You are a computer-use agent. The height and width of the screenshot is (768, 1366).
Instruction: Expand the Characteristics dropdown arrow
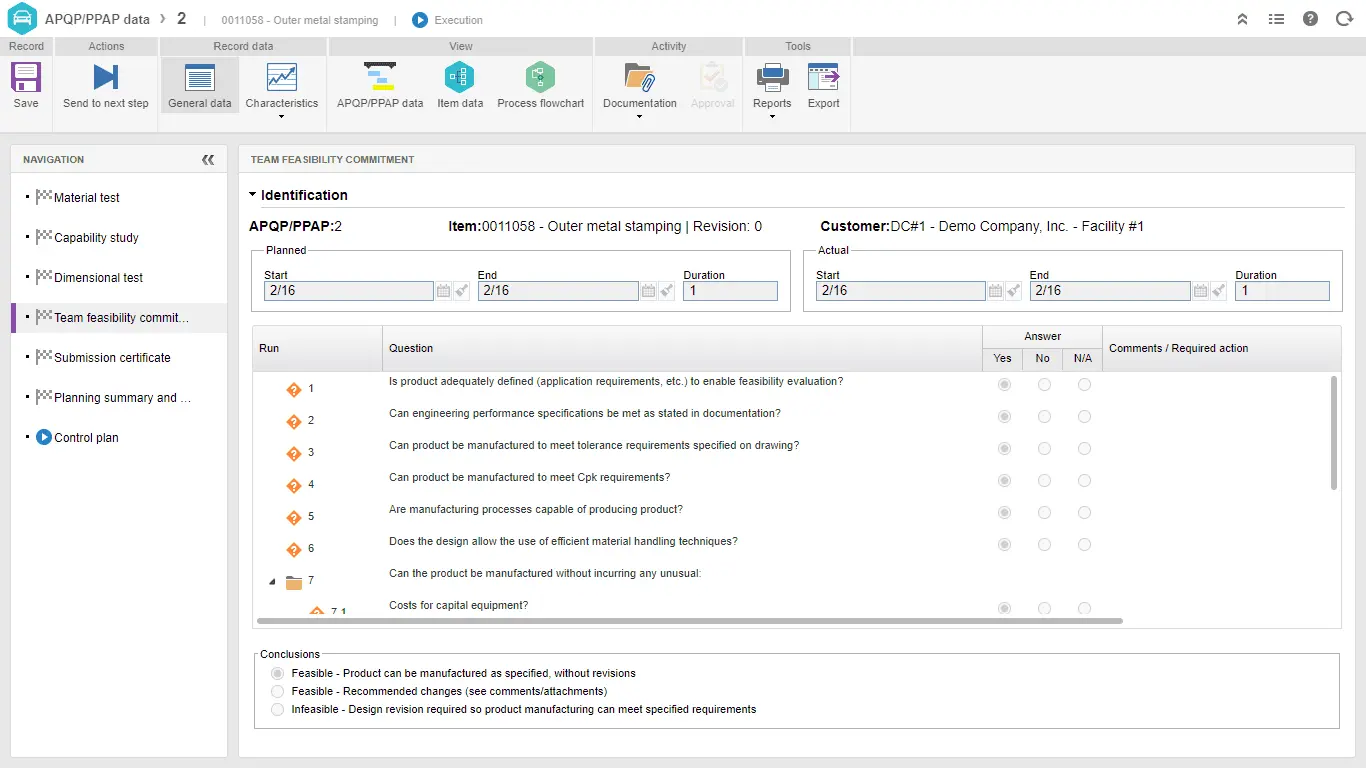281,117
